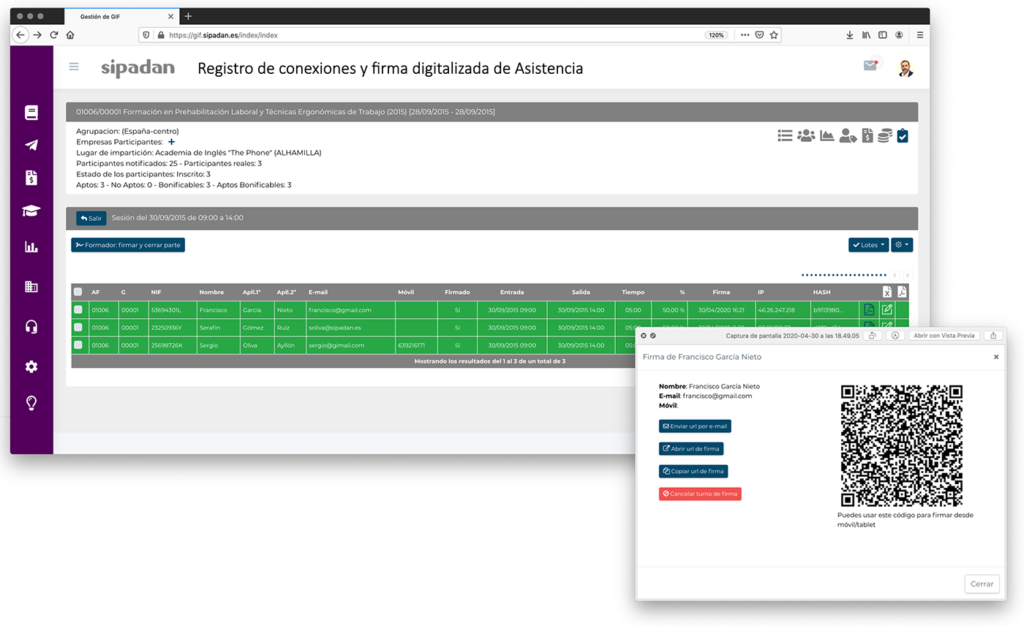The image size is (1024, 626).
Task: Open the bar chart sidebar section
Action: 31,247
